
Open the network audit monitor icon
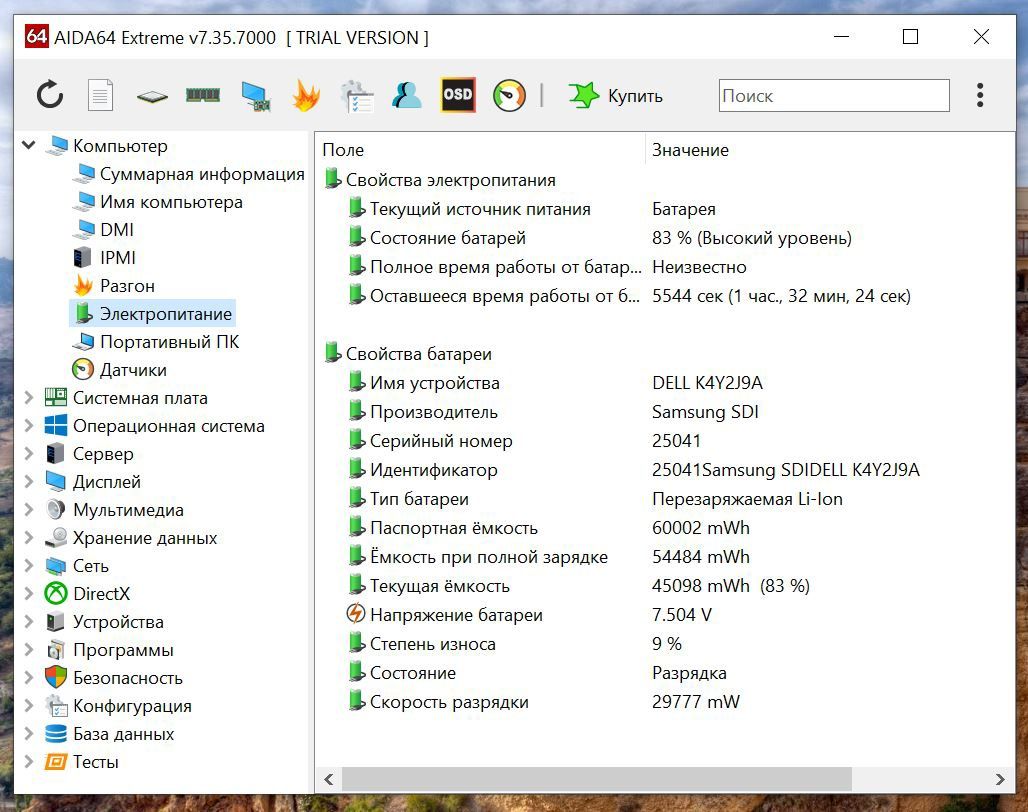[256, 96]
